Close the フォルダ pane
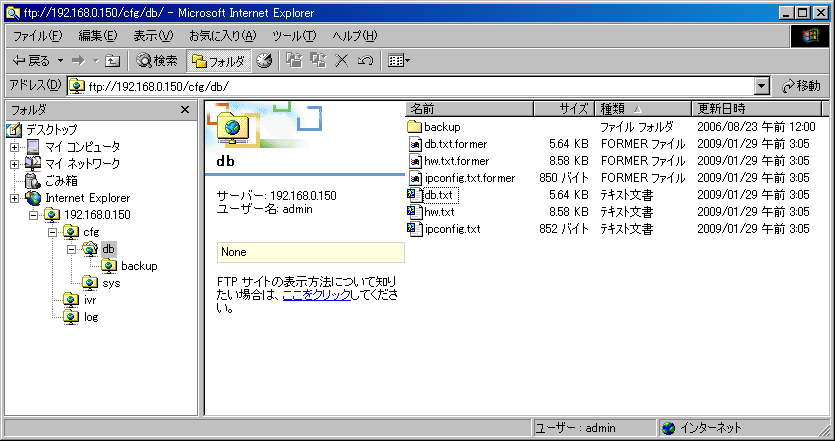 185,110
